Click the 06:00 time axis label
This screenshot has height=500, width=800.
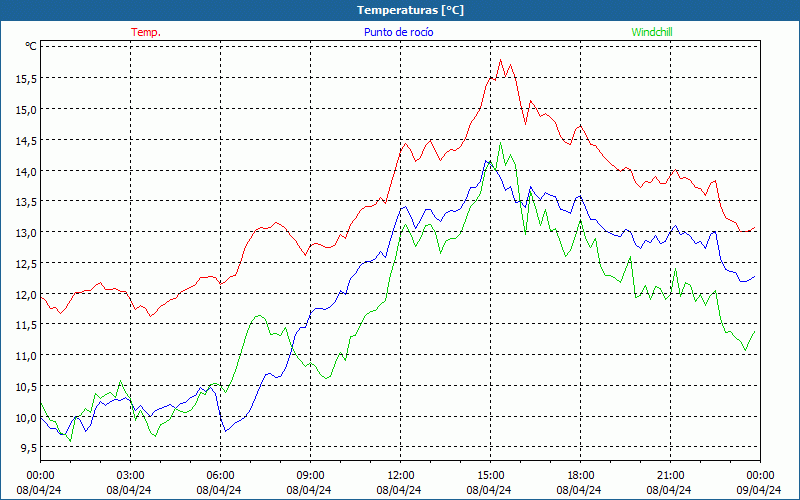click(x=220, y=476)
